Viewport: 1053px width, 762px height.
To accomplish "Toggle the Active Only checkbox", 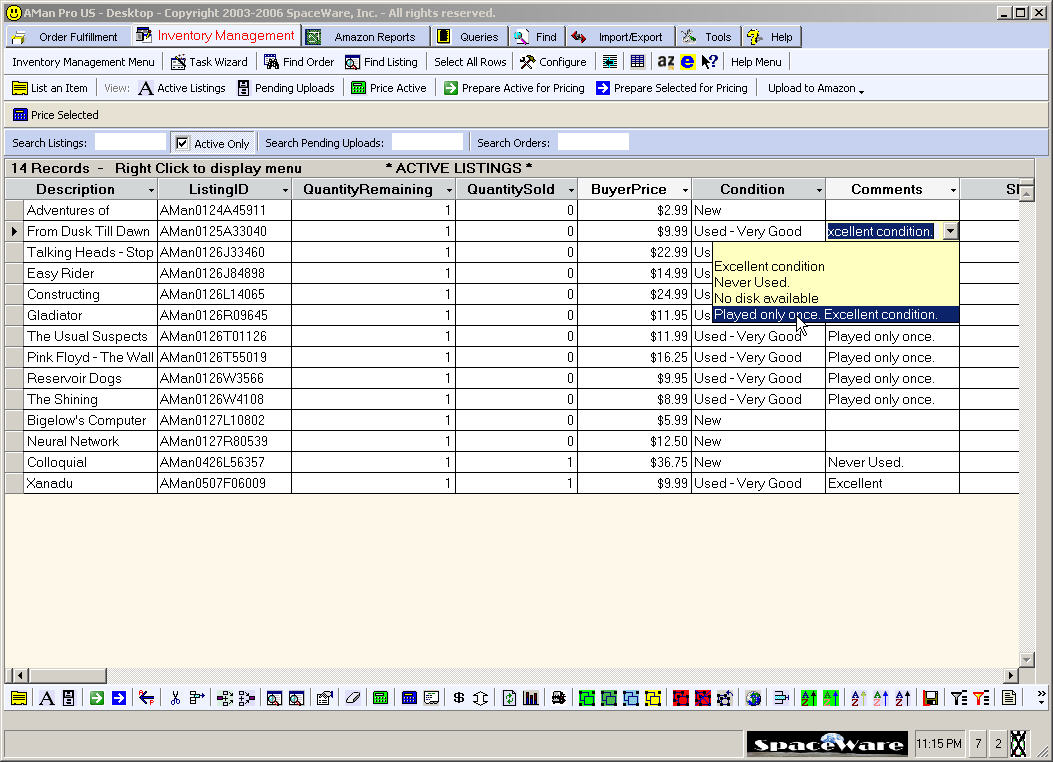I will pyautogui.click(x=182, y=143).
